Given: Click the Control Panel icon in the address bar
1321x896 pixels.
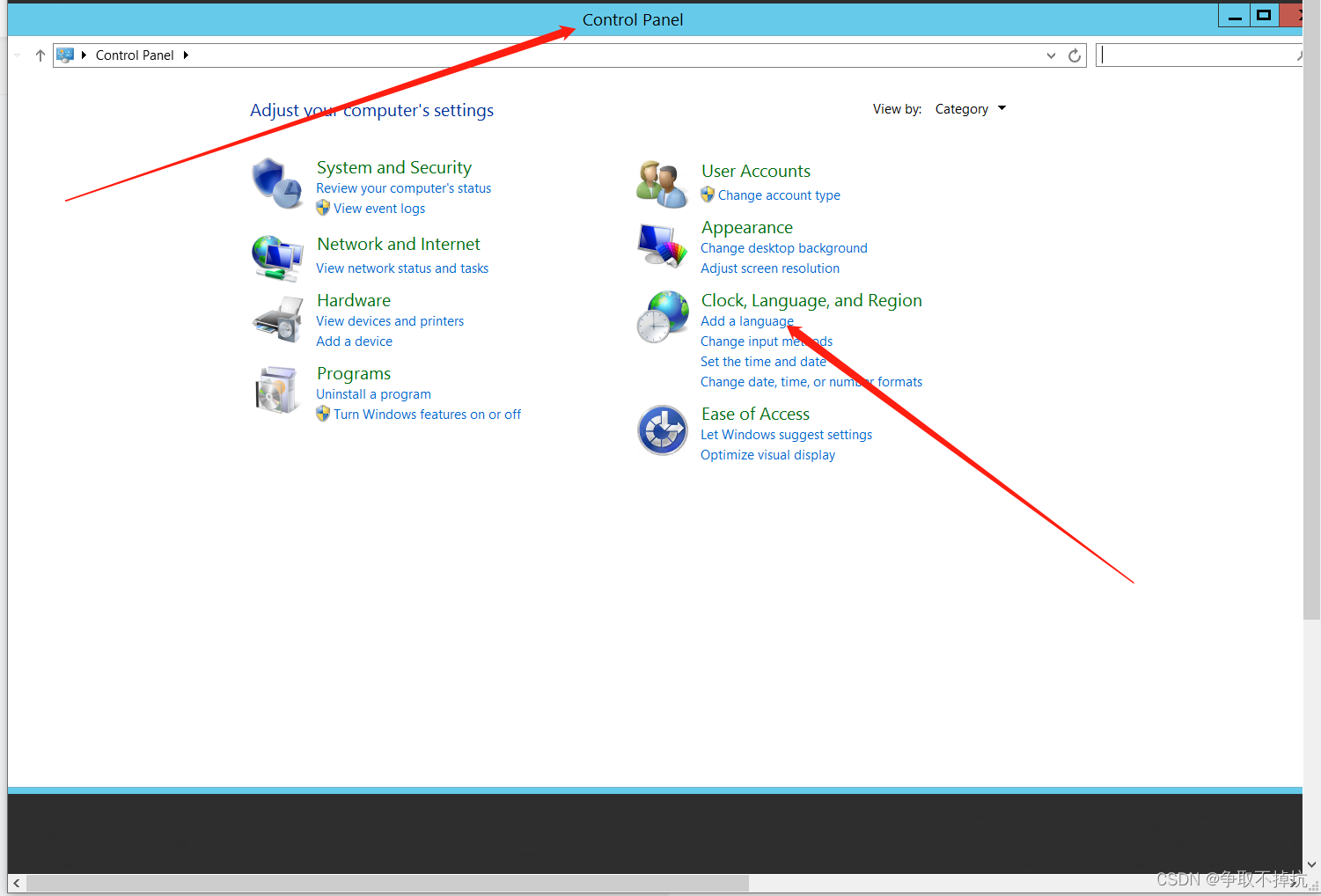Looking at the screenshot, I should pos(65,55).
